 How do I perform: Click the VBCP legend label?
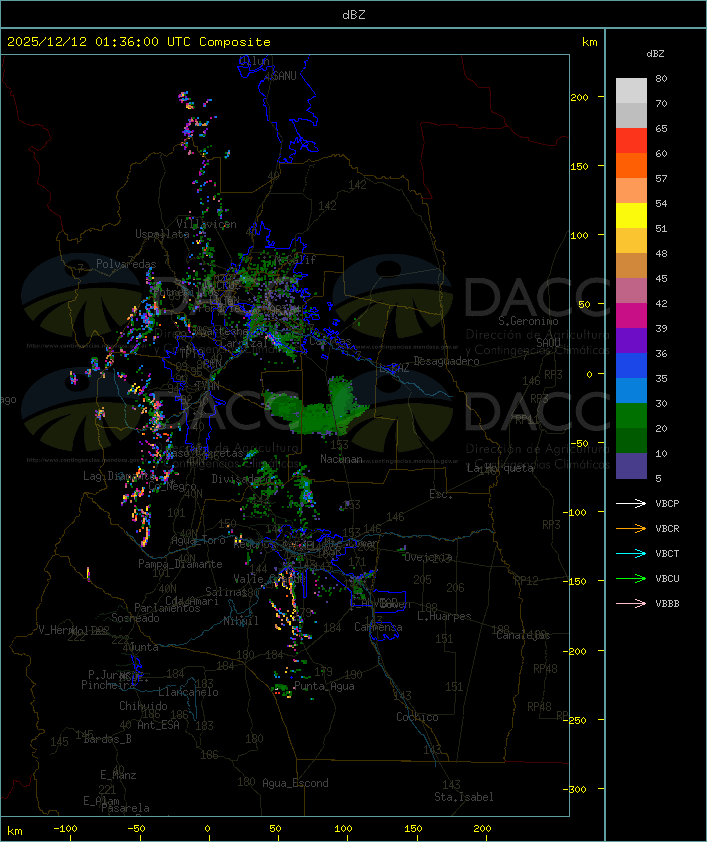point(667,503)
